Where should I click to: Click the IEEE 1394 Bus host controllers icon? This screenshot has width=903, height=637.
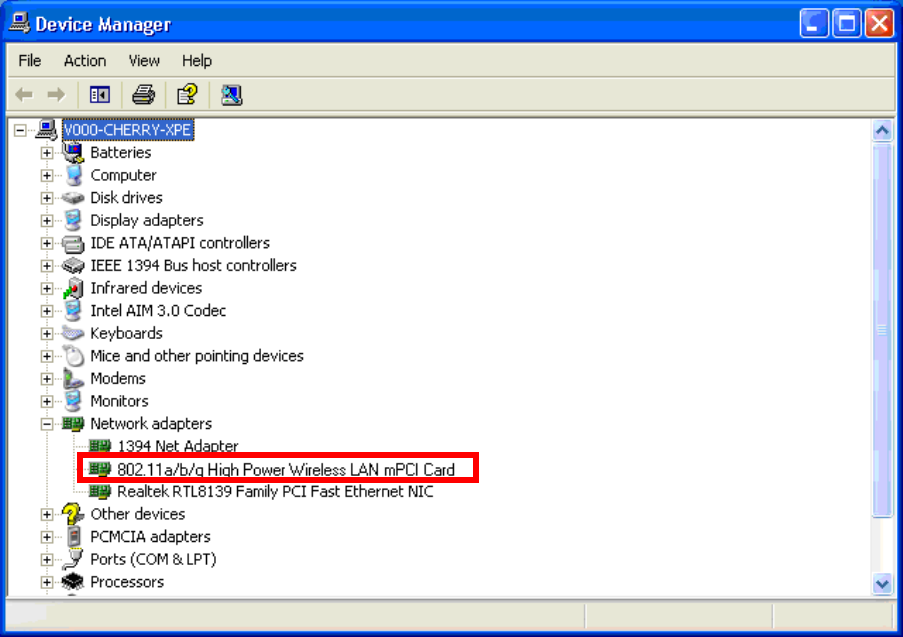[73, 266]
